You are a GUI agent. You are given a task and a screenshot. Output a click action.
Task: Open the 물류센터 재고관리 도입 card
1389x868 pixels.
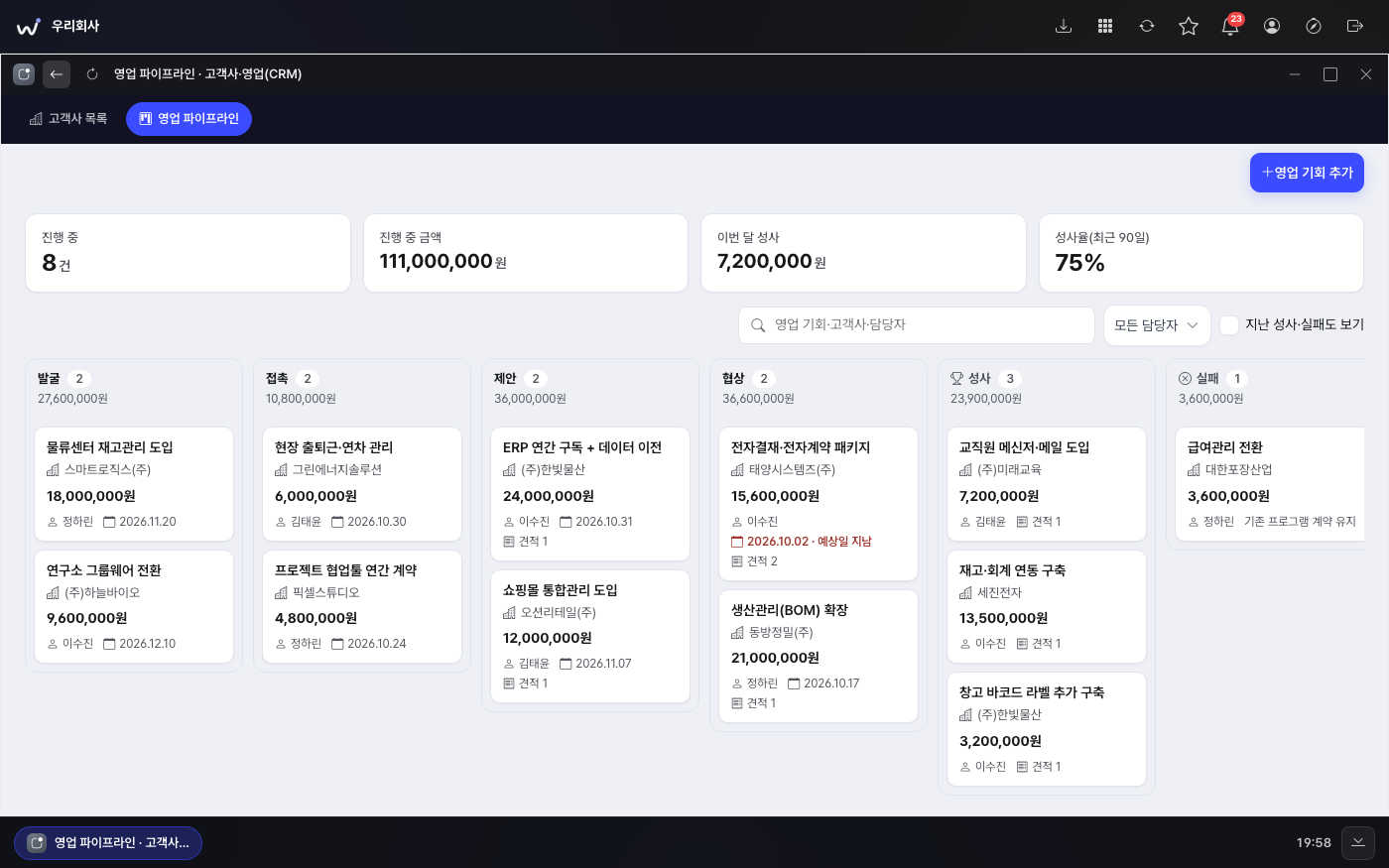134,484
